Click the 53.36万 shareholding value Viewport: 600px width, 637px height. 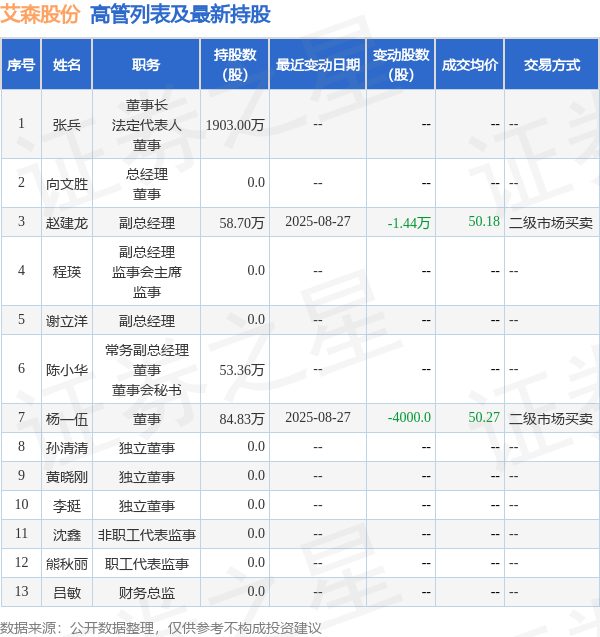242,370
